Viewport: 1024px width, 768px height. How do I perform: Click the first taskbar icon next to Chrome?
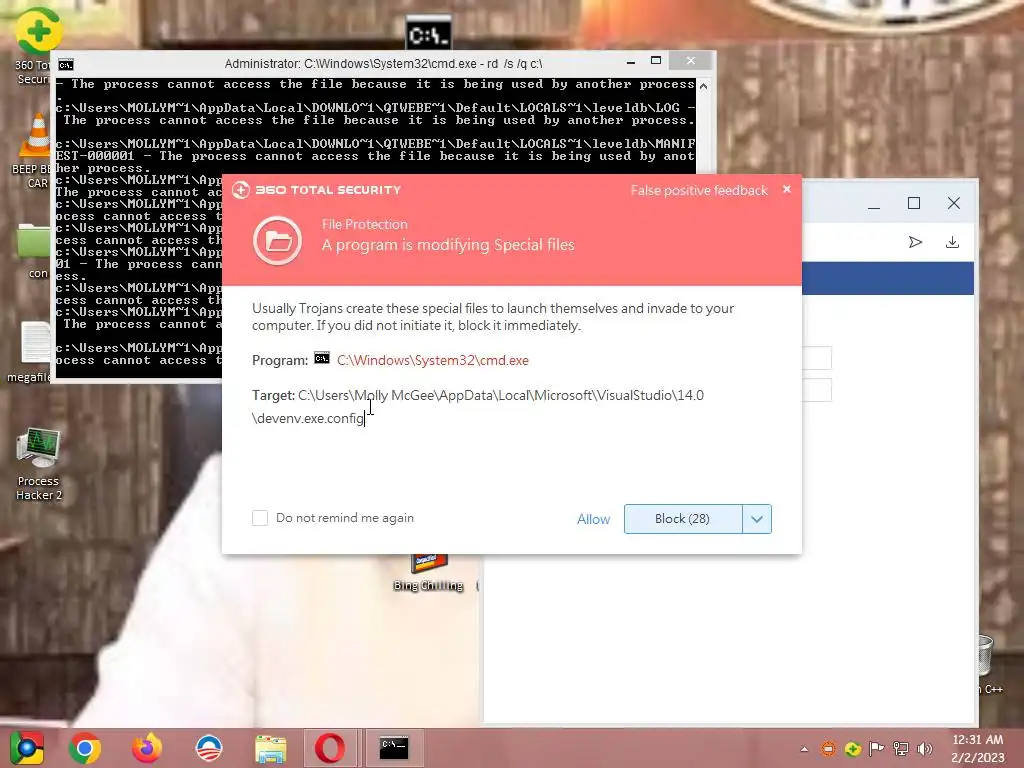pos(27,748)
